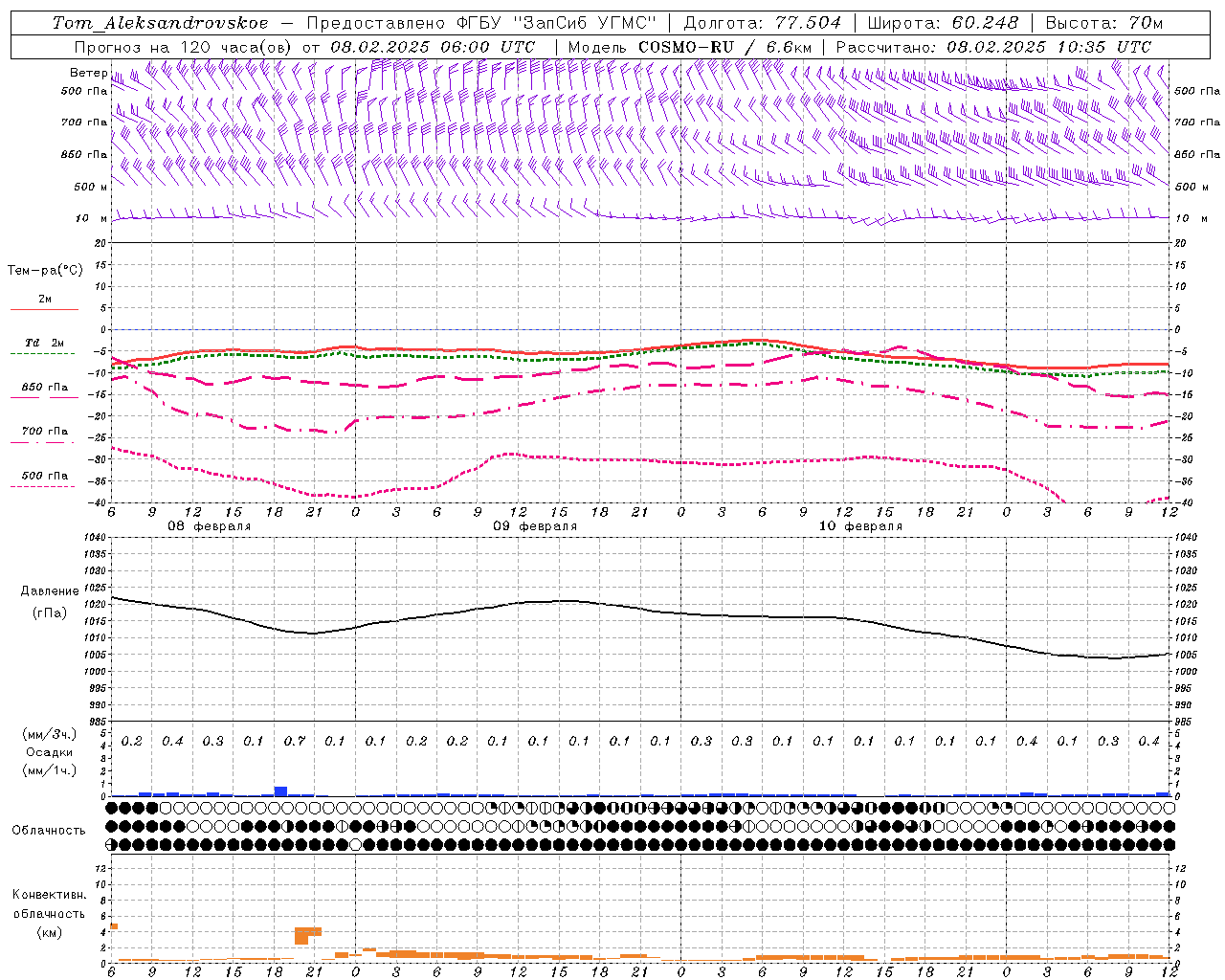Click the 'Td 2м' dew point legend label

(x=44, y=343)
